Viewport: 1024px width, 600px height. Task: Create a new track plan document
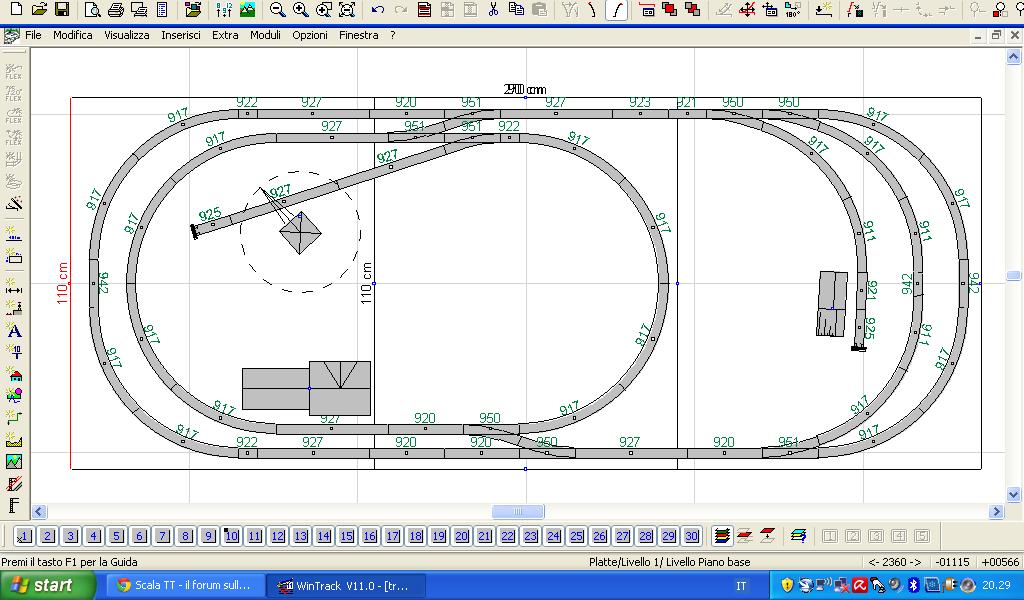16,9
